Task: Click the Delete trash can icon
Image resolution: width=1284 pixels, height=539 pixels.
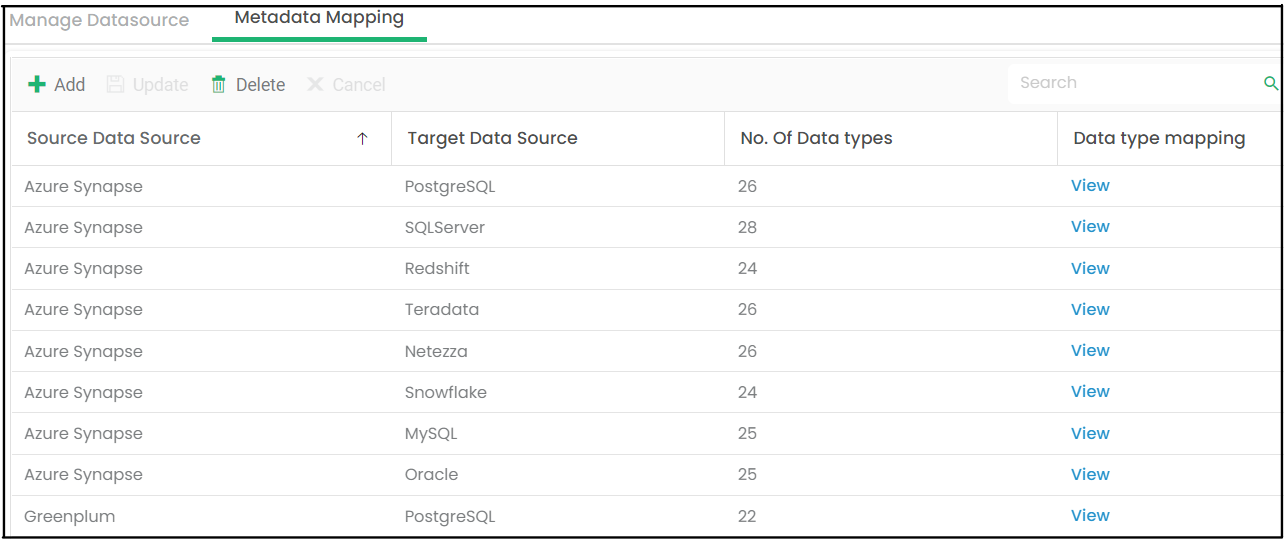Action: click(218, 85)
